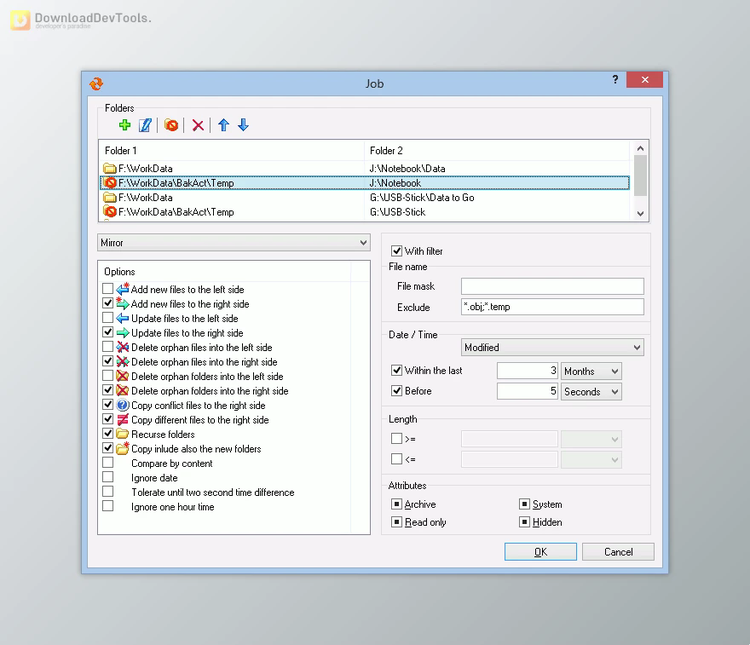Enable 'Add new files to the left side'
The height and width of the screenshot is (645, 750).
click(108, 289)
